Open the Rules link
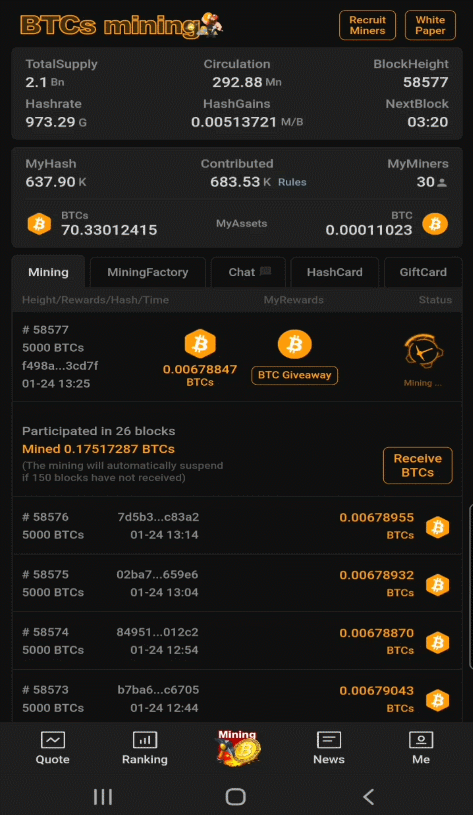The height and width of the screenshot is (815, 473). [x=292, y=182]
